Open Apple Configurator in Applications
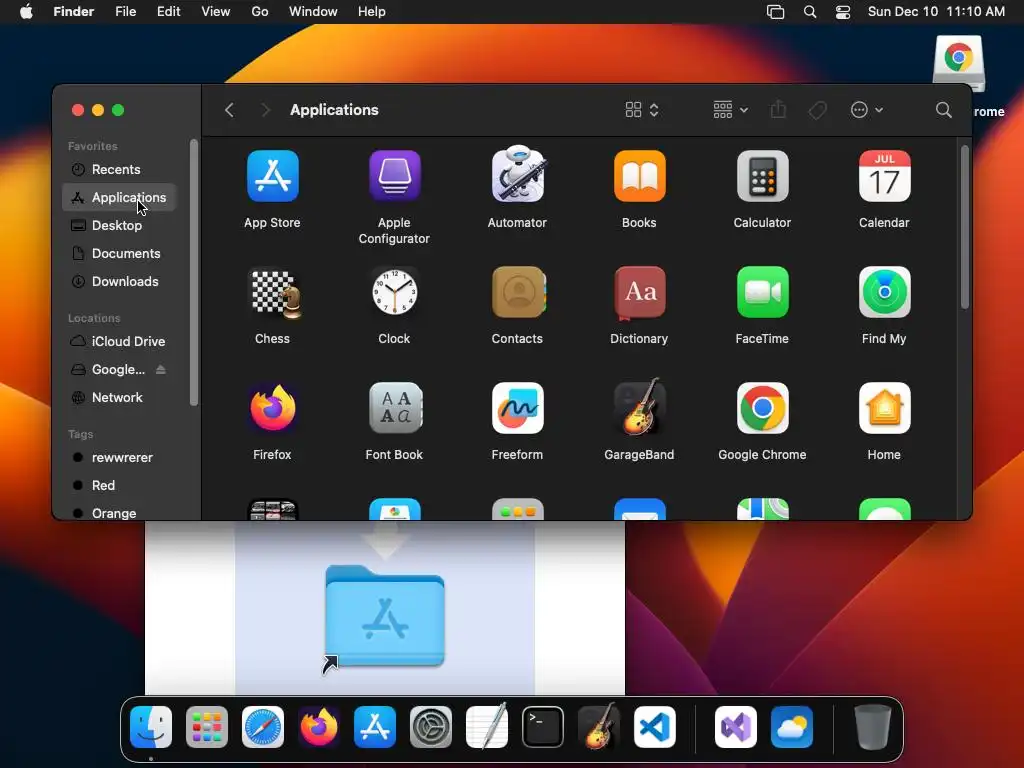Screen dimensions: 1024x768 click(x=394, y=176)
